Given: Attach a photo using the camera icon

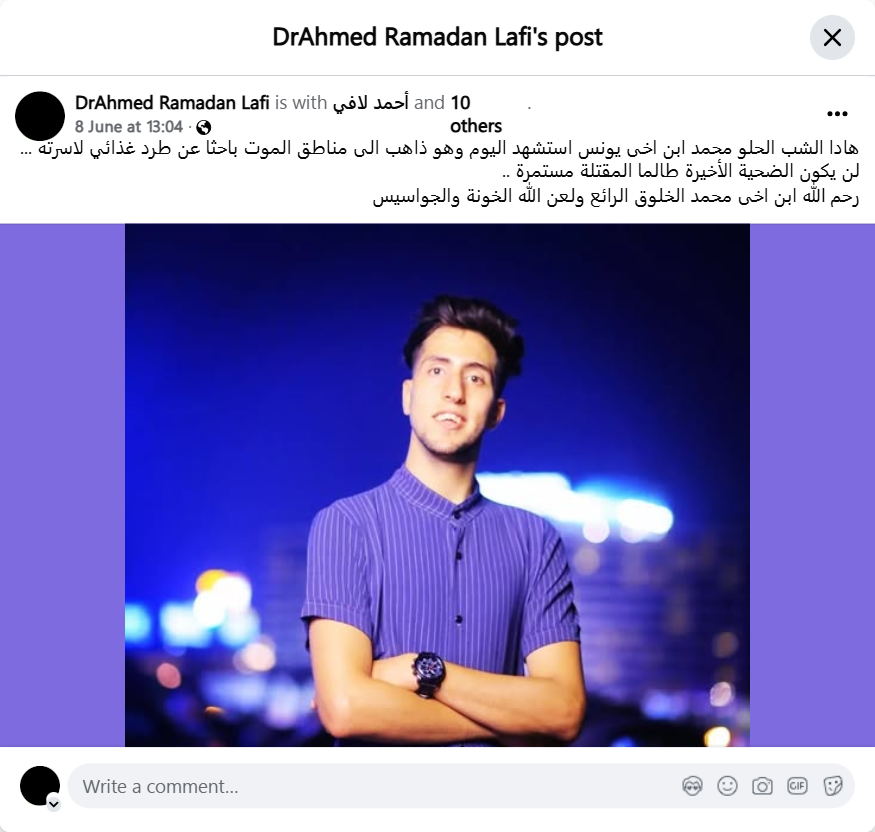Looking at the screenshot, I should point(762,786).
